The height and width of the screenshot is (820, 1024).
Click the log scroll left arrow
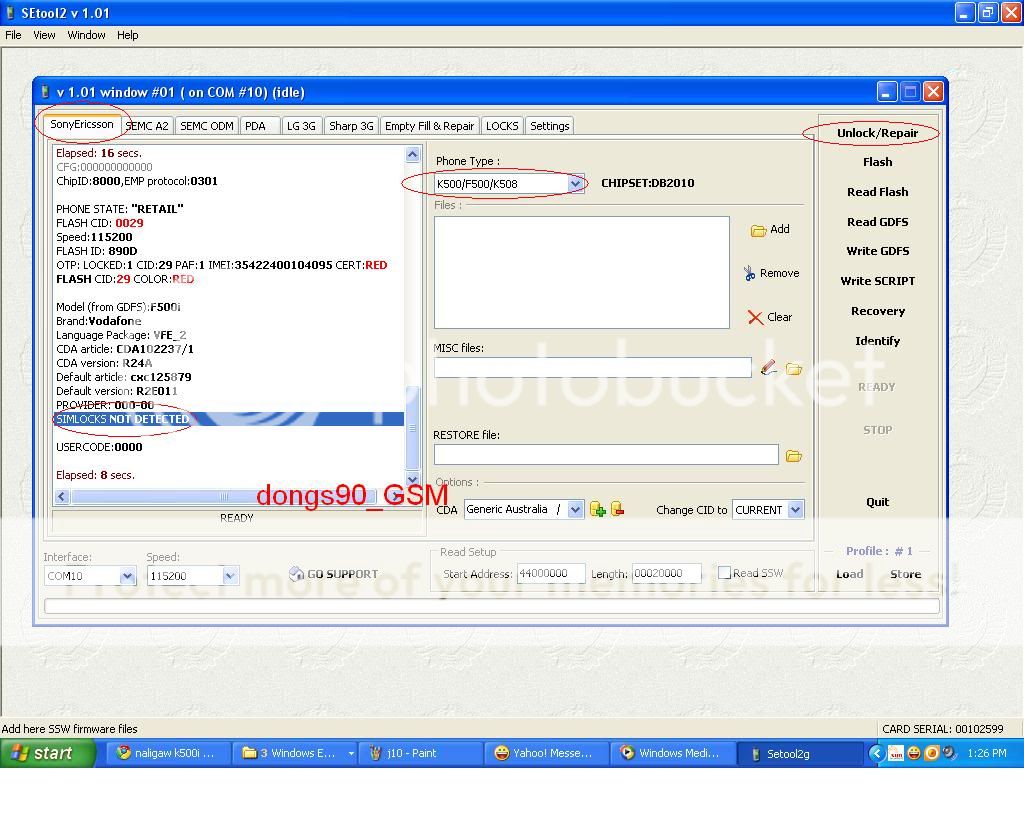[62, 497]
